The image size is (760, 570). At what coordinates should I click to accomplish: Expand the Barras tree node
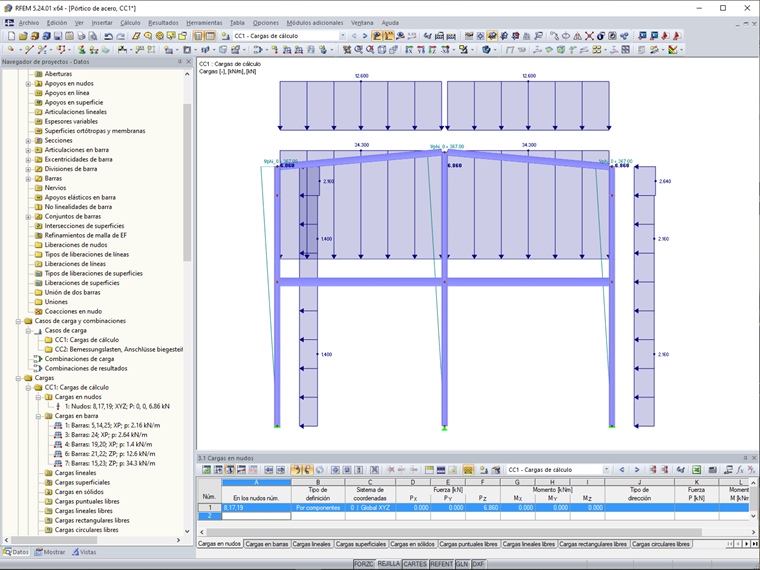pyautogui.click(x=28, y=178)
